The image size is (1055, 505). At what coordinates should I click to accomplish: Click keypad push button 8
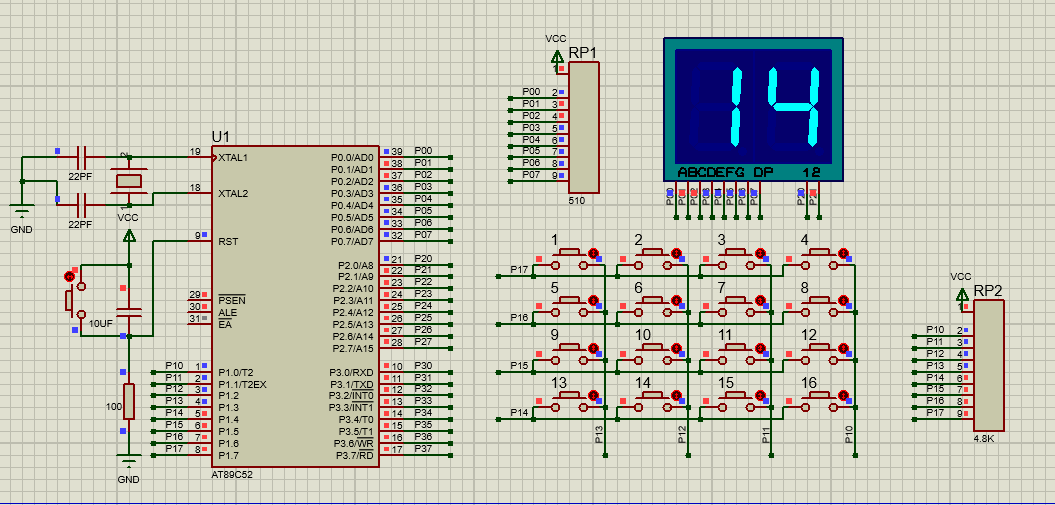click(820, 304)
